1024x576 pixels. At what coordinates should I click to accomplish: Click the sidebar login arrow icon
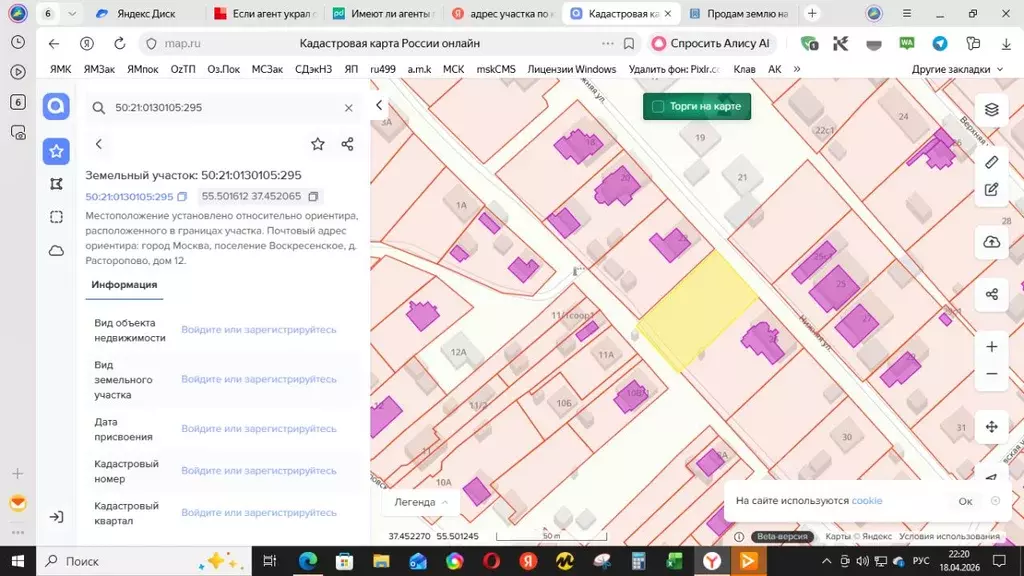pos(56,517)
